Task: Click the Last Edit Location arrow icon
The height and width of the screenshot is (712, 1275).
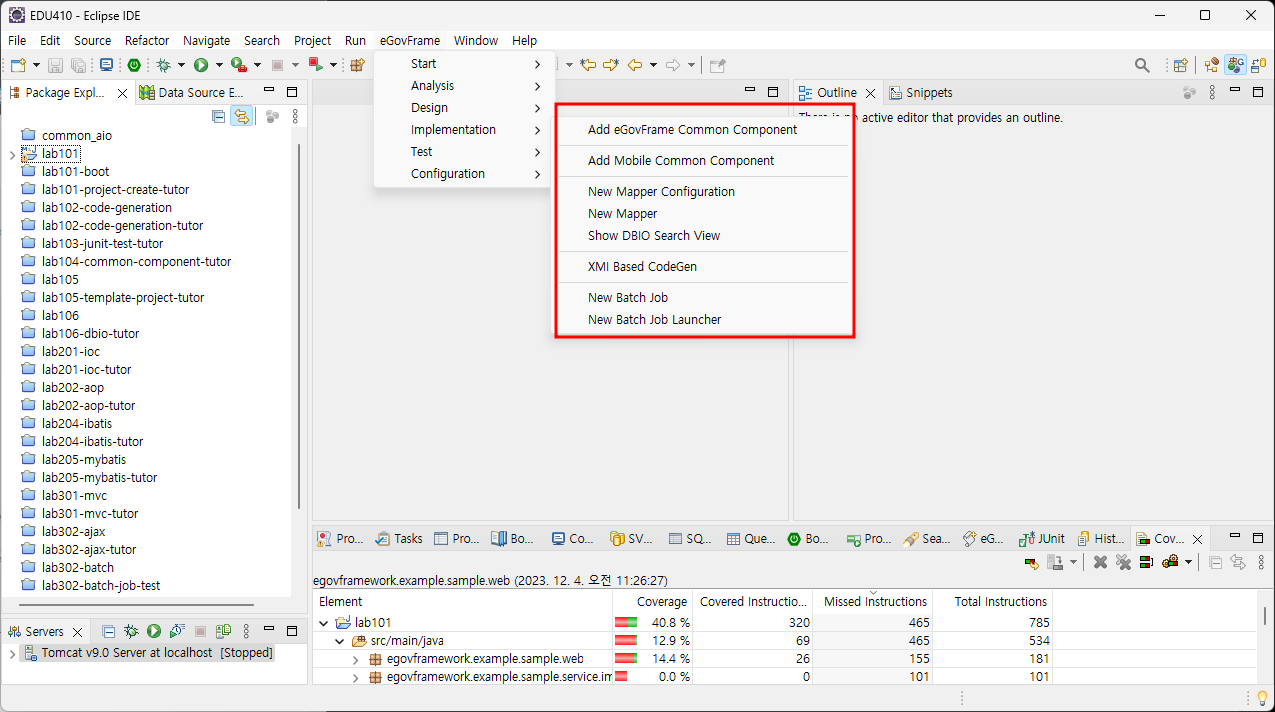Action: pos(588,65)
